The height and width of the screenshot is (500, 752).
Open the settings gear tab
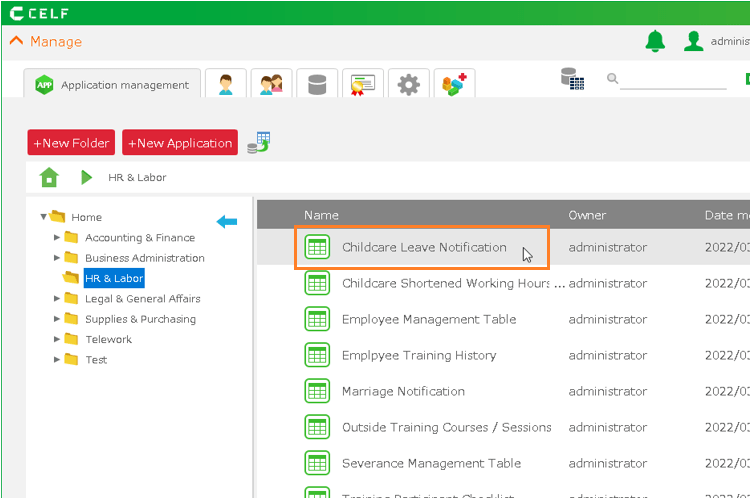408,85
